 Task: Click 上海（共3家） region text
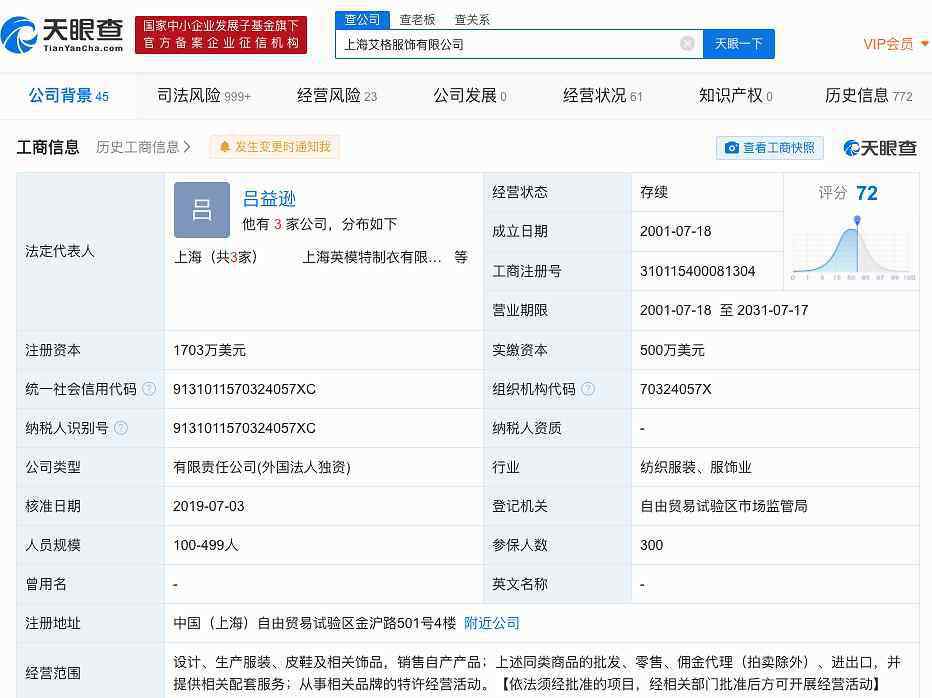(215, 257)
